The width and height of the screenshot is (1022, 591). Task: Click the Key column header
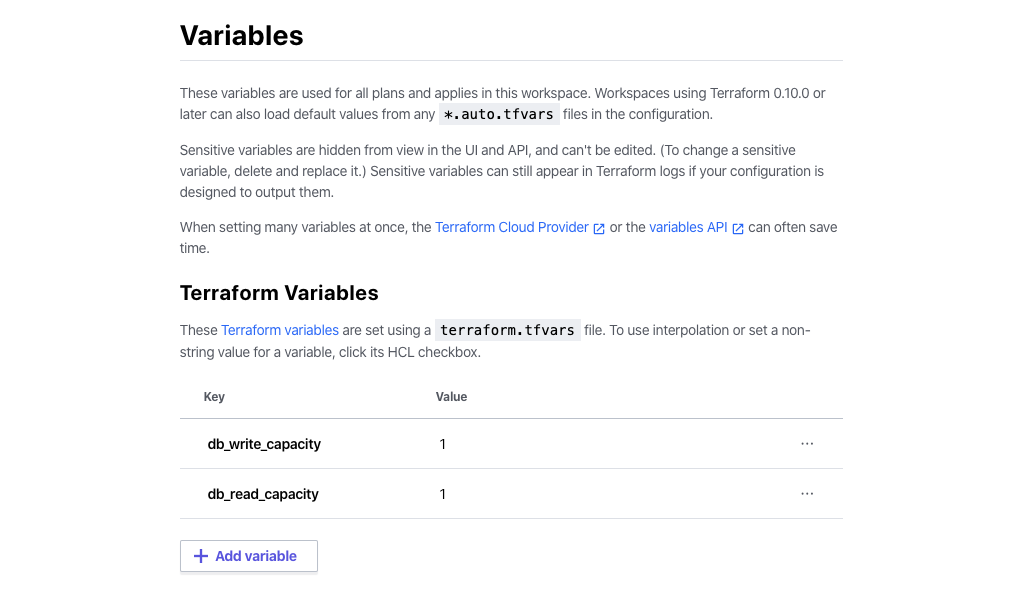click(x=214, y=397)
